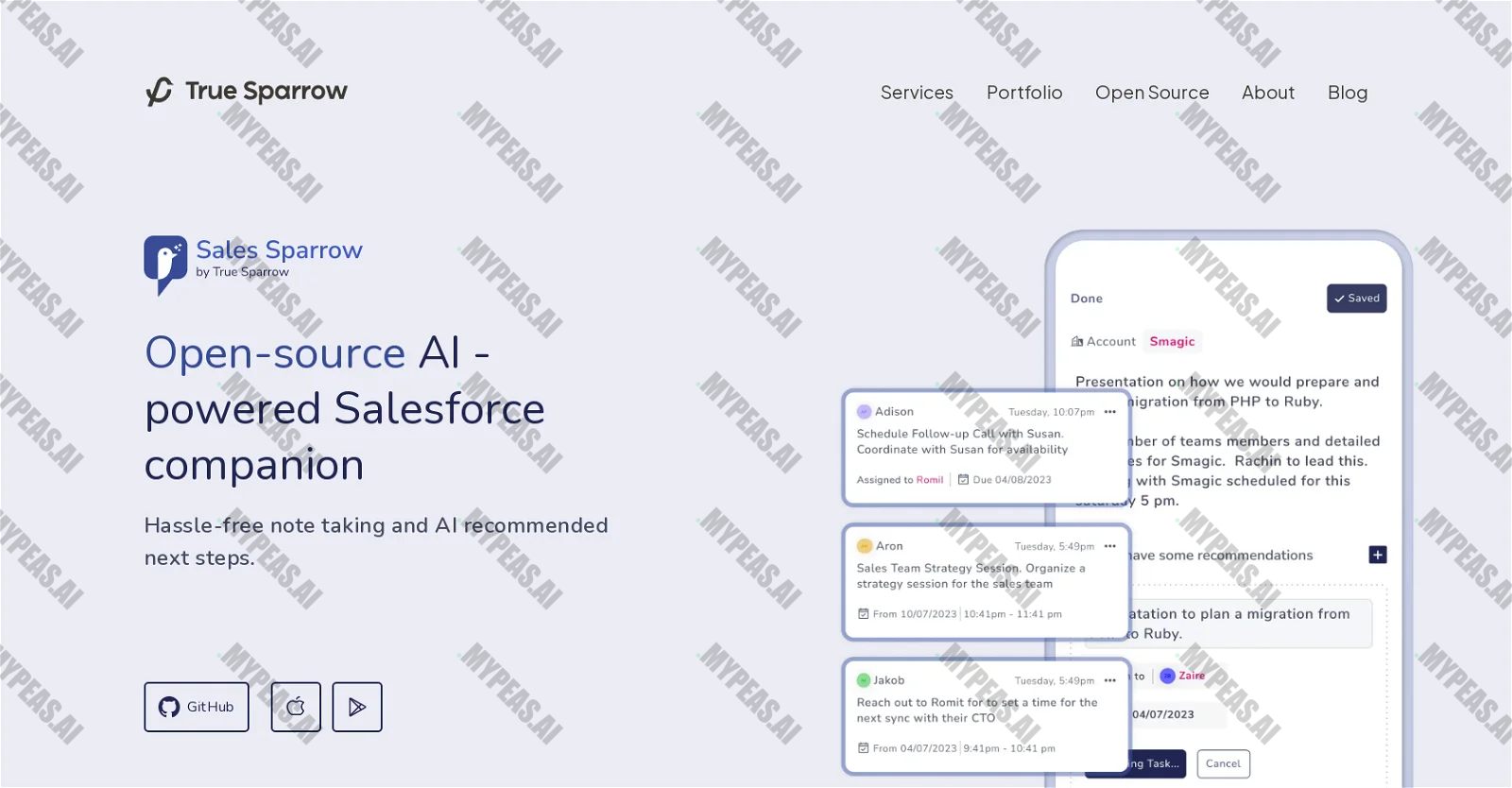Click the Zaire assignee name
The image size is (1512, 788).
1192,676
